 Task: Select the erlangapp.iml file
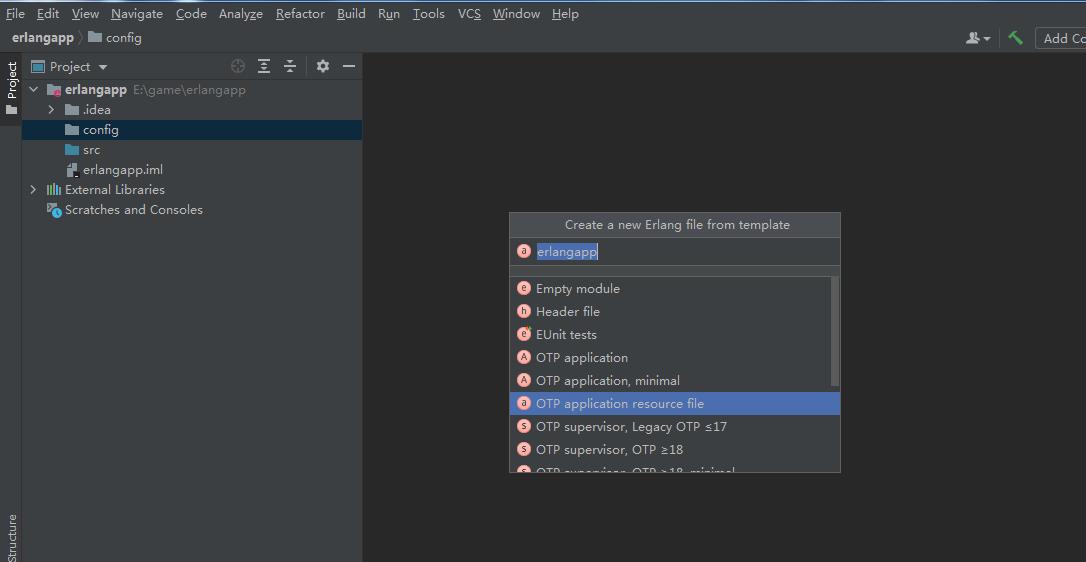pos(122,170)
